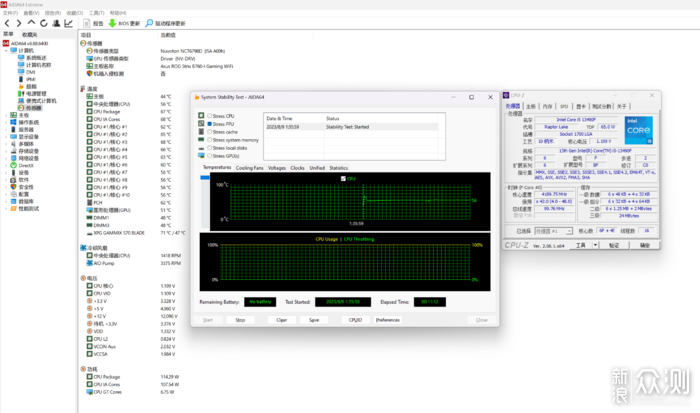Switch to the Unified tab

(317, 168)
